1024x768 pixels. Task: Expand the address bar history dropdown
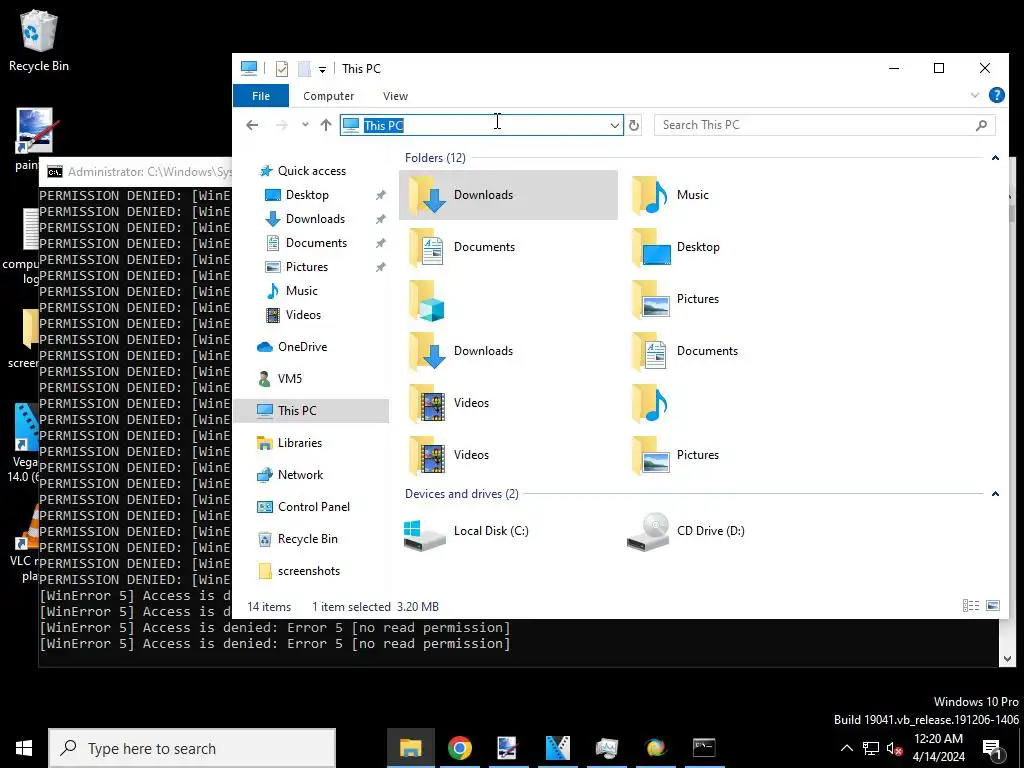(x=615, y=125)
